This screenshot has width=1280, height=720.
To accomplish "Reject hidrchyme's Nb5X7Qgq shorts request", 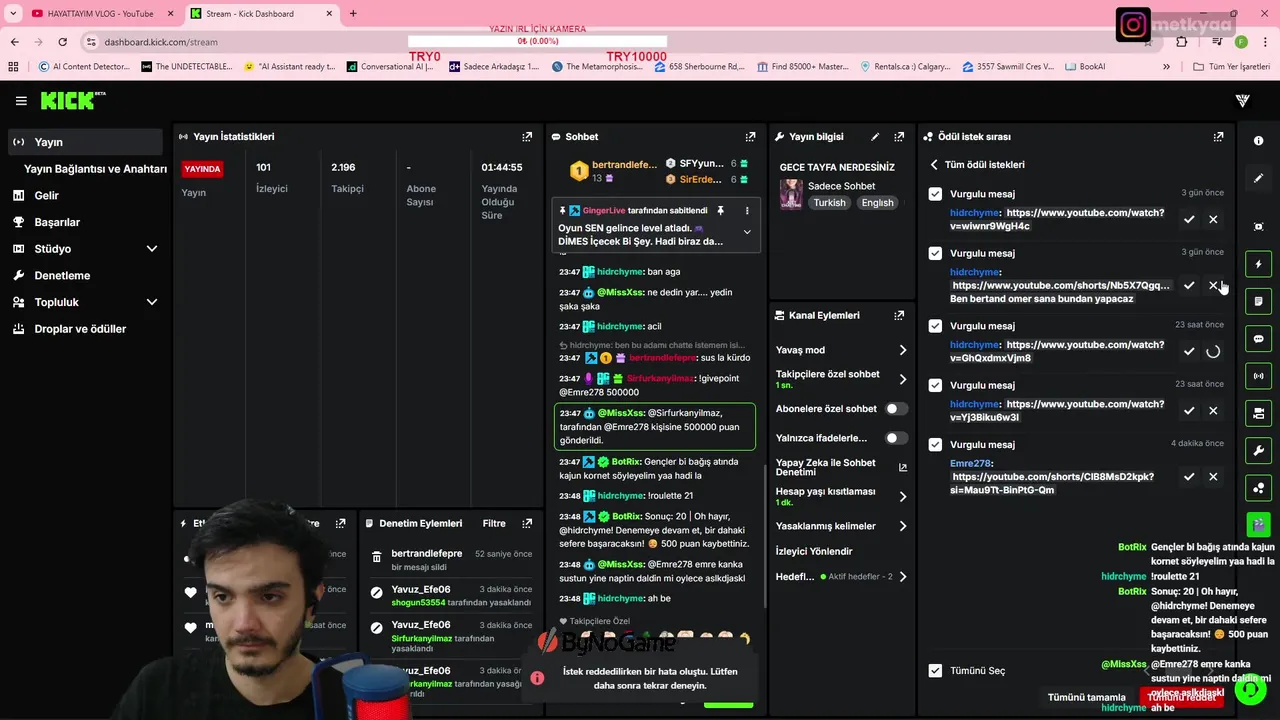I will [1213, 285].
